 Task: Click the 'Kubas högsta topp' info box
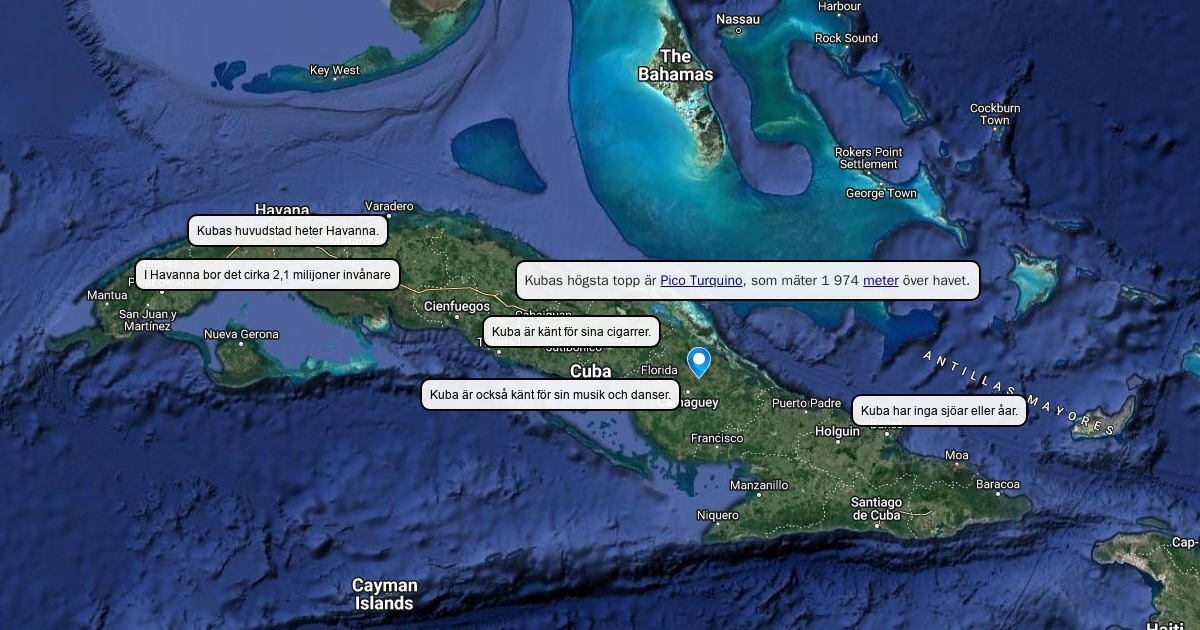tap(747, 281)
